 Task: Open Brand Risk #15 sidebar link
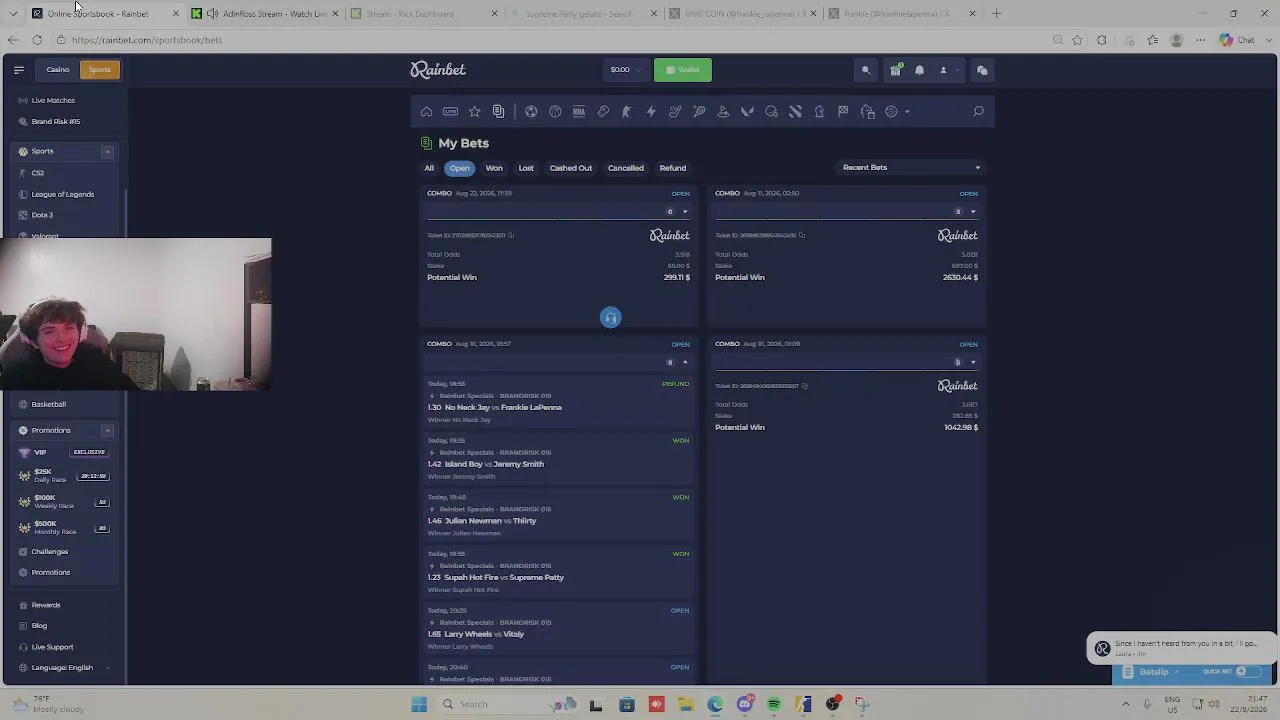(x=55, y=122)
